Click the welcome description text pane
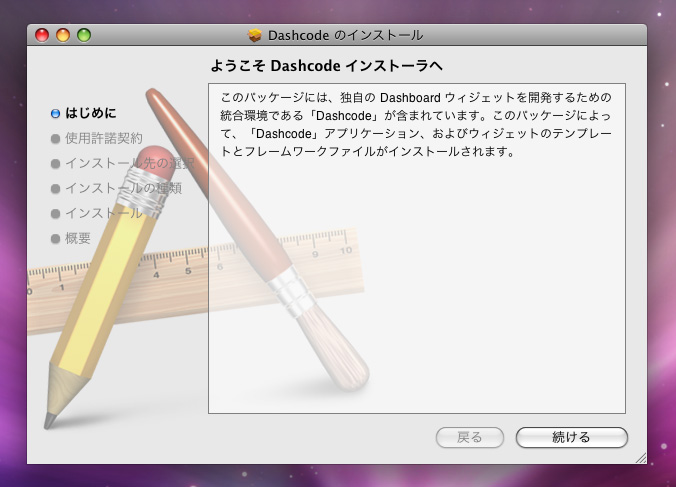This screenshot has height=487, width=676. pos(417,249)
